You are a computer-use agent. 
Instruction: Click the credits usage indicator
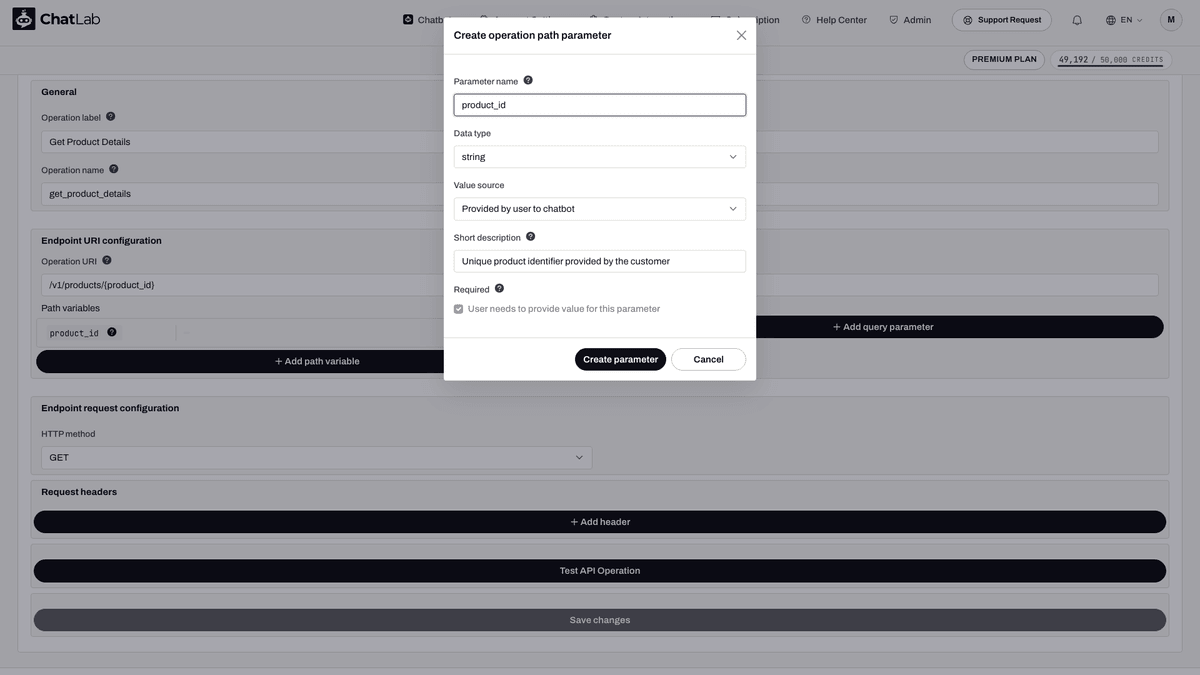click(1110, 59)
